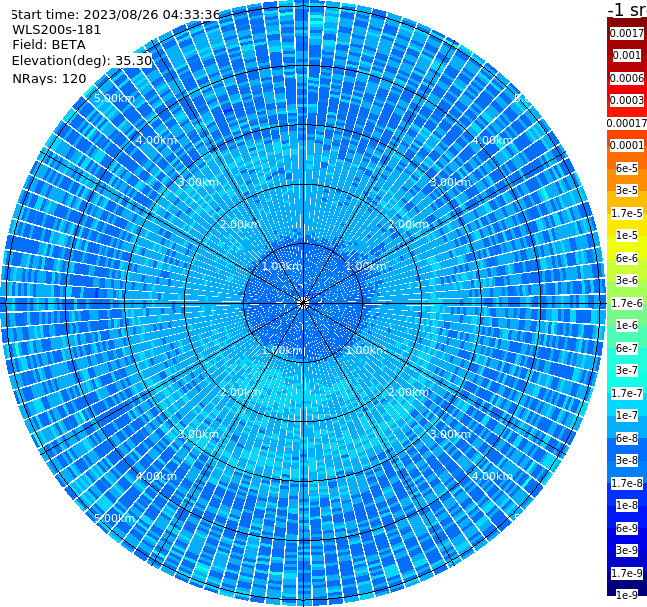Select the 1.7e-7 colorbar value
This screenshot has height=607, width=647.
(x=627, y=393)
